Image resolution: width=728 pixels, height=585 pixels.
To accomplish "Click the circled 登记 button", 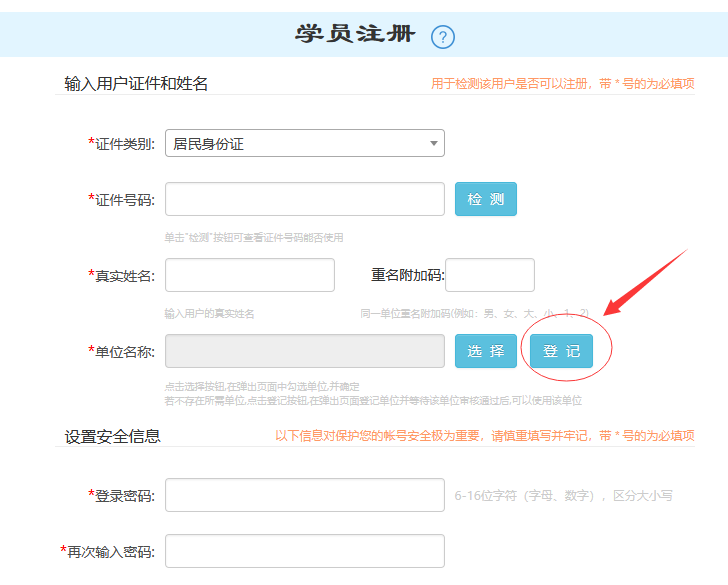I will point(561,351).
